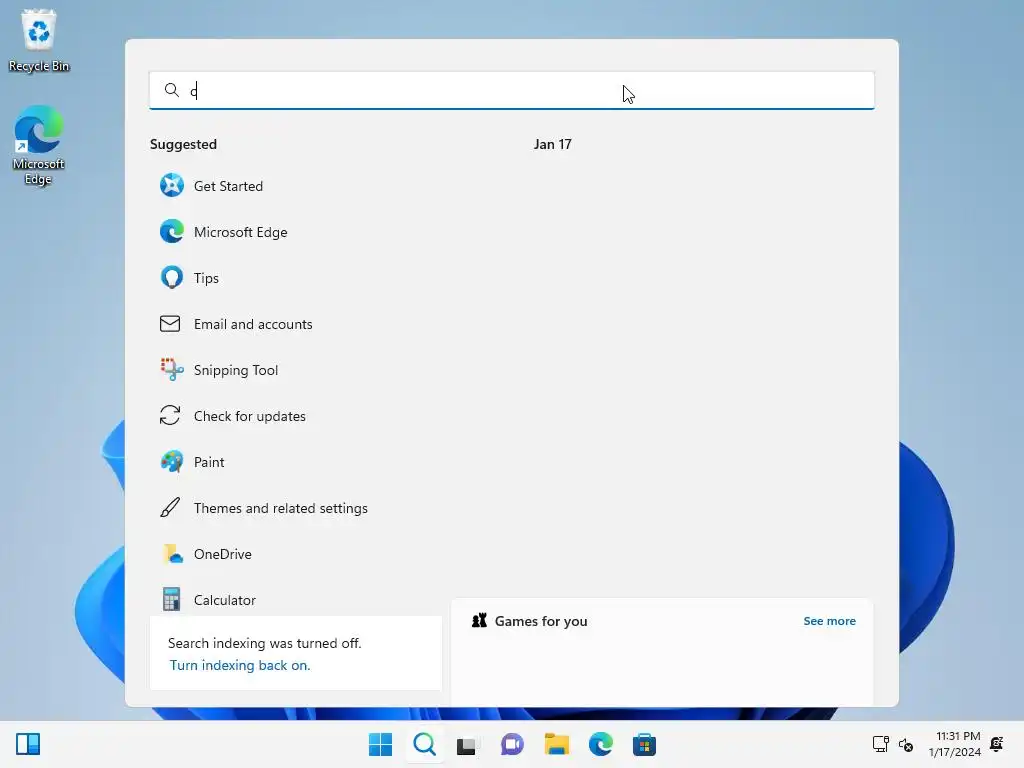Click the Themes and related settings text
The image size is (1024, 768).
tap(281, 508)
